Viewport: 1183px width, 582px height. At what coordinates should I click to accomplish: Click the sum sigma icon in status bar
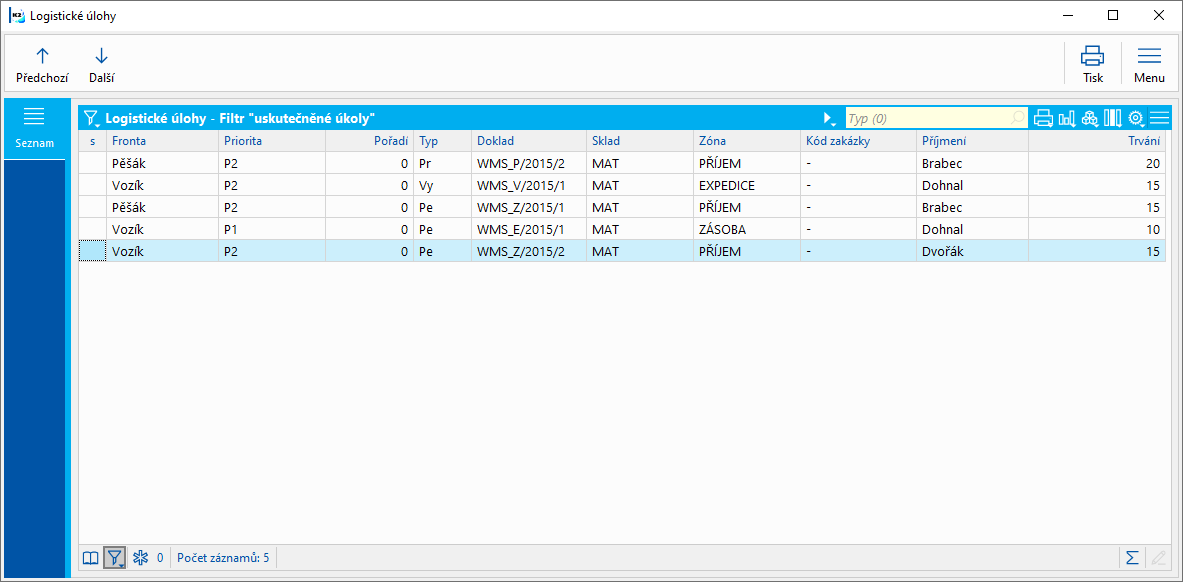(1132, 558)
